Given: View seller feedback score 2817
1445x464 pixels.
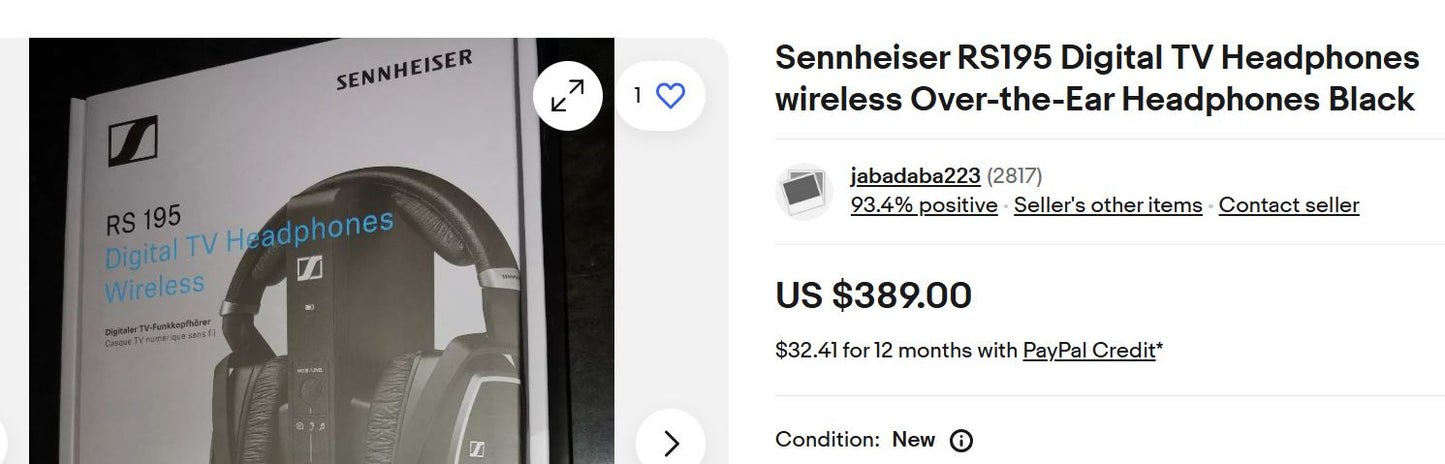Looking at the screenshot, I should coord(1014,176).
